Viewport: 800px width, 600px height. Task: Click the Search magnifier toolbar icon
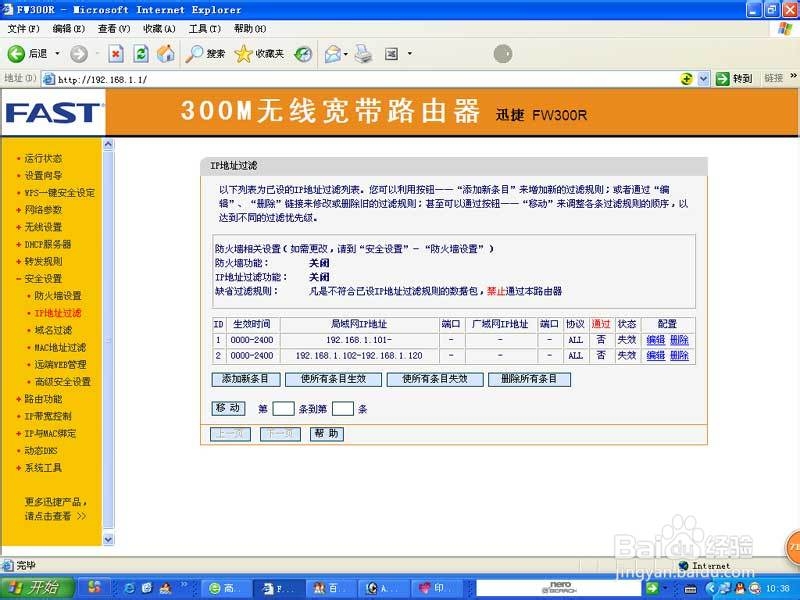tap(194, 54)
